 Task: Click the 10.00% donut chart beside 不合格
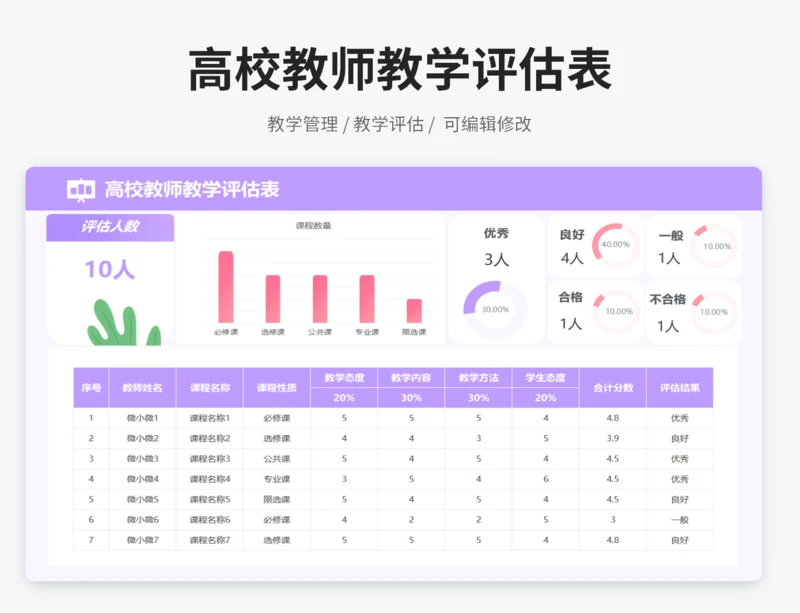[714, 312]
